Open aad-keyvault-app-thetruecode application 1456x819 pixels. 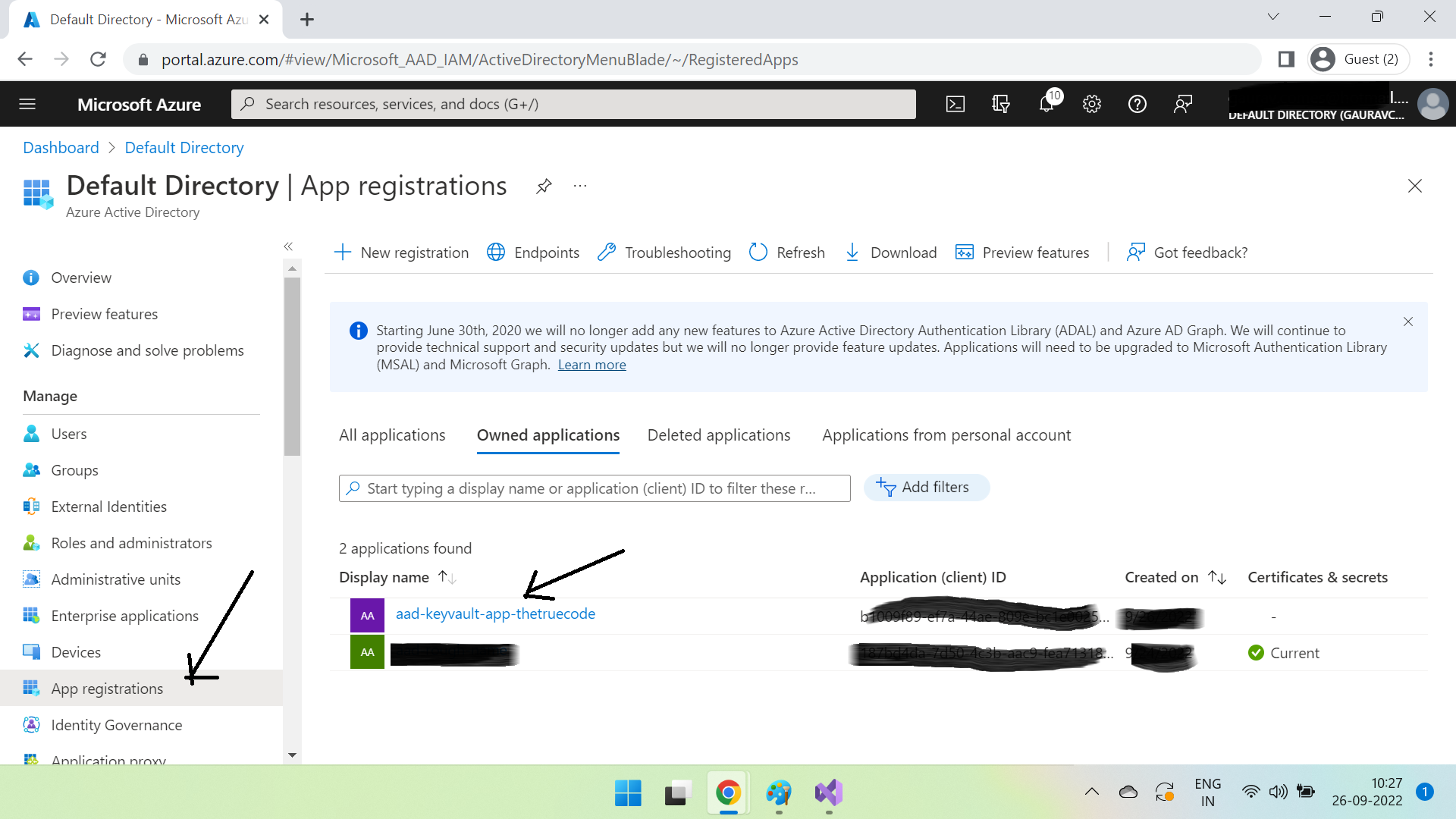coord(495,613)
